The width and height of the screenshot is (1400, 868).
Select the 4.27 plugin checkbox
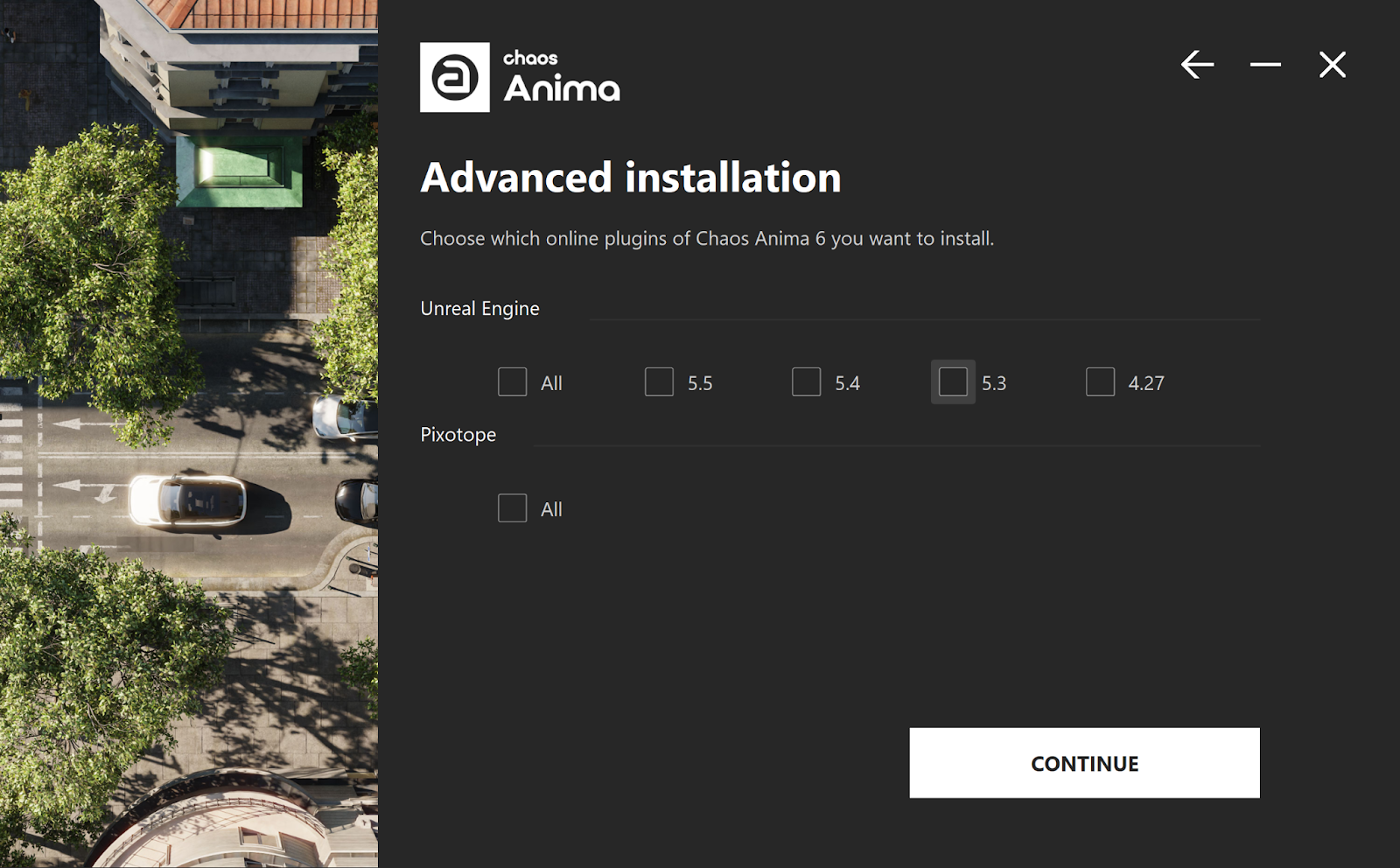pos(1100,382)
